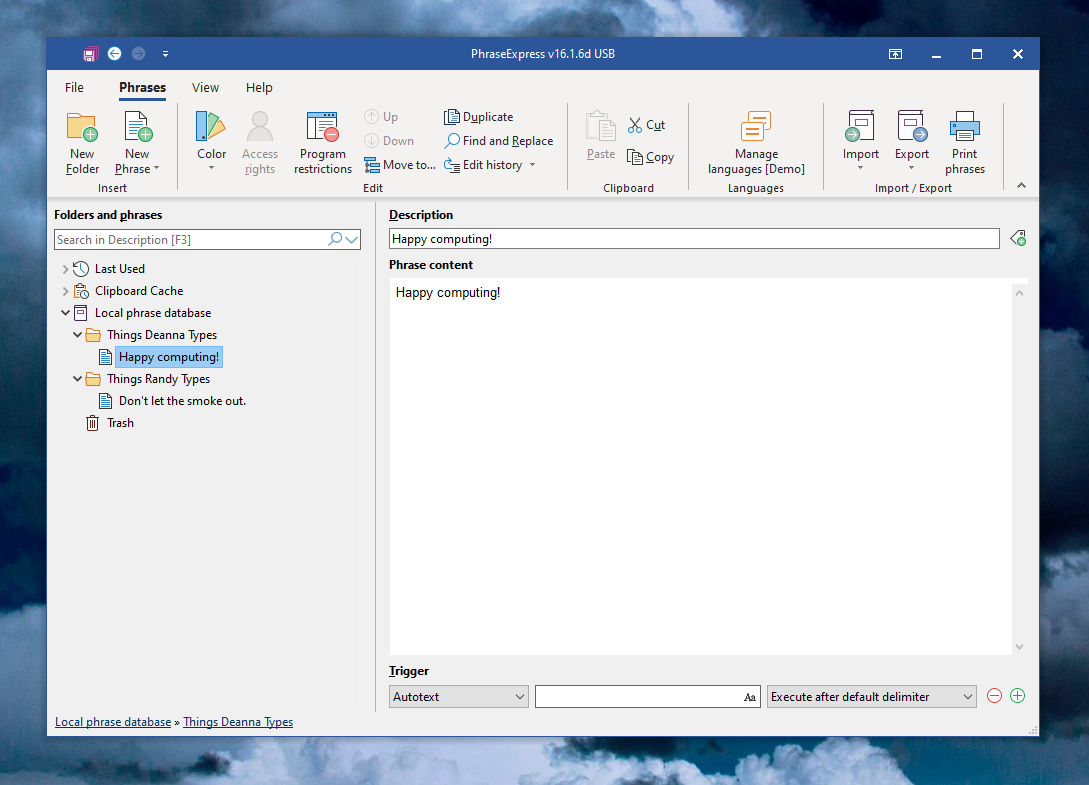Select Clipboard Cache in the tree
This screenshot has height=785, width=1089.
[x=139, y=291]
